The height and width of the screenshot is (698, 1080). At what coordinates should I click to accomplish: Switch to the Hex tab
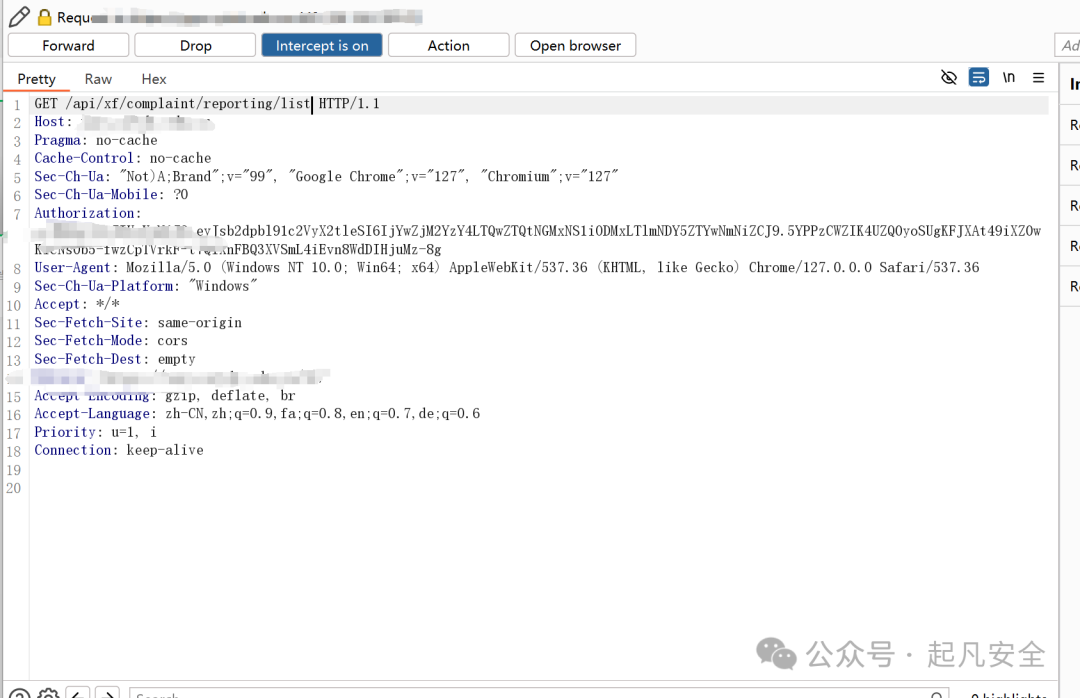(x=154, y=79)
